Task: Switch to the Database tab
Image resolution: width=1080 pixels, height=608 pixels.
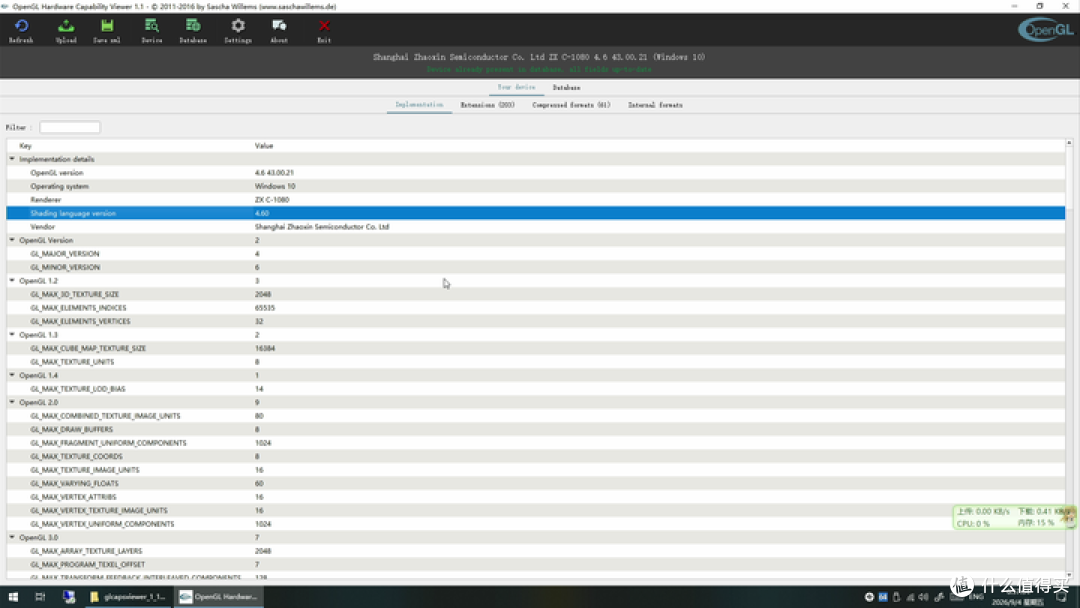Action: [x=566, y=87]
